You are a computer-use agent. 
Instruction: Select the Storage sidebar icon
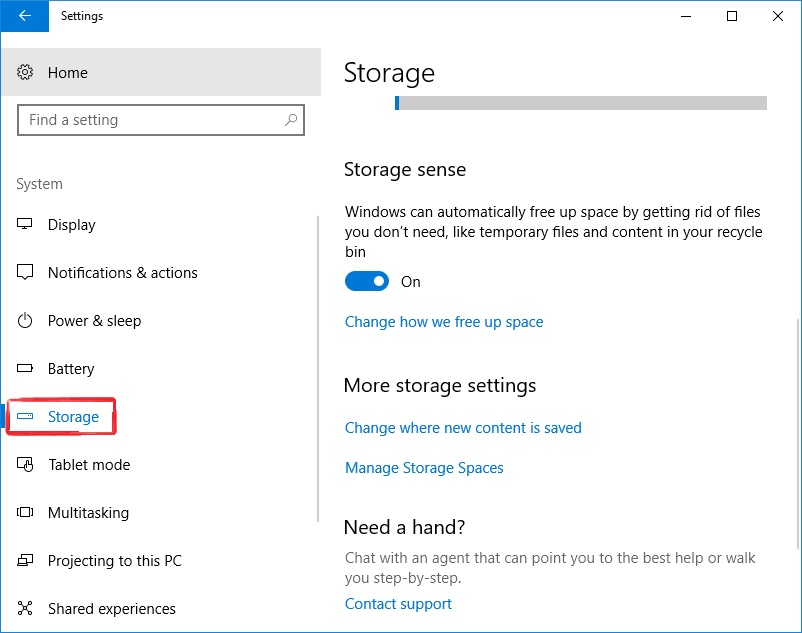pos(26,417)
